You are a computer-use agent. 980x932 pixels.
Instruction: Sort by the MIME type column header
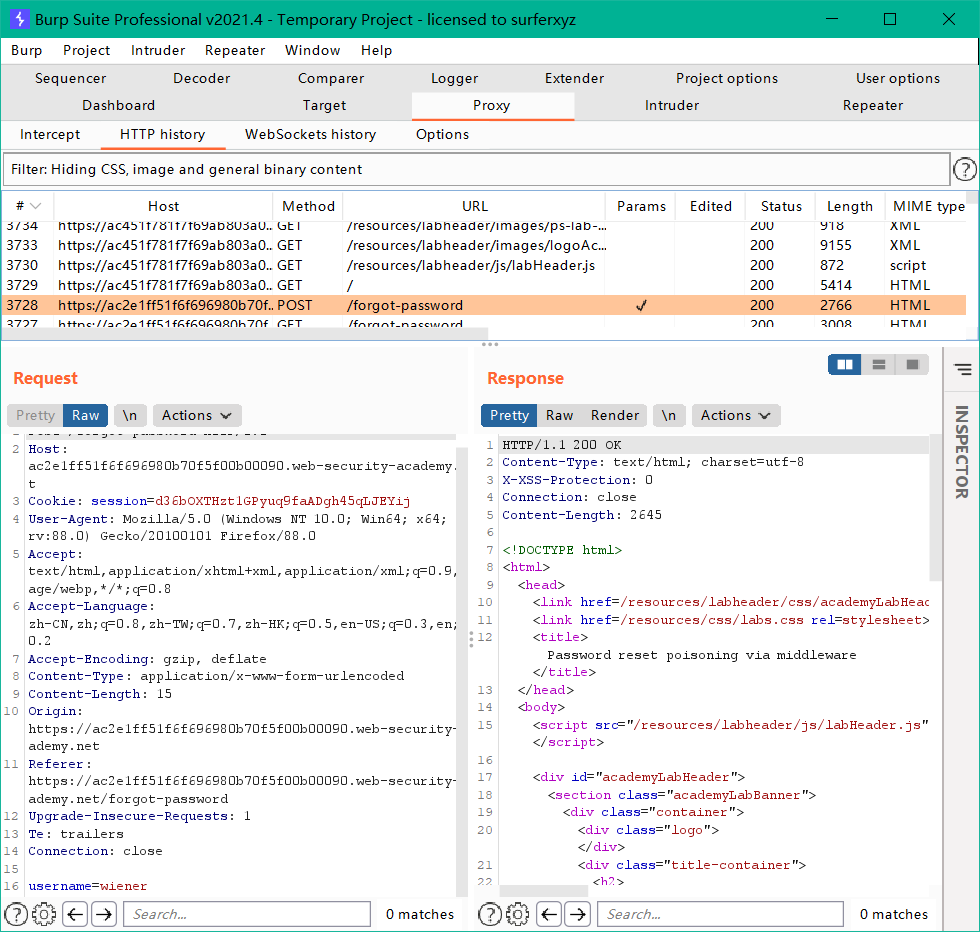click(929, 206)
